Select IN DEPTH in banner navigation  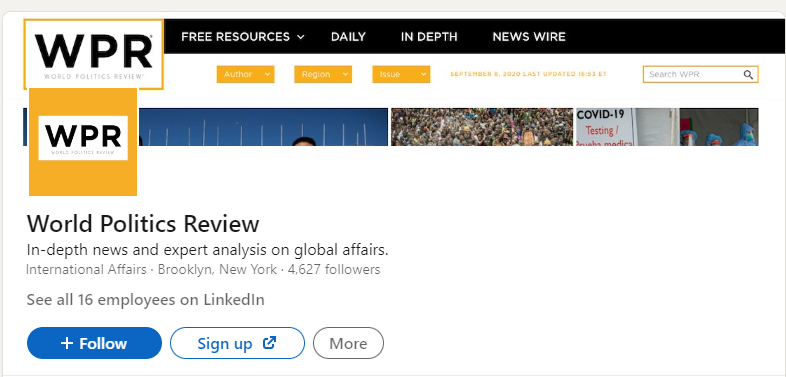pos(429,37)
